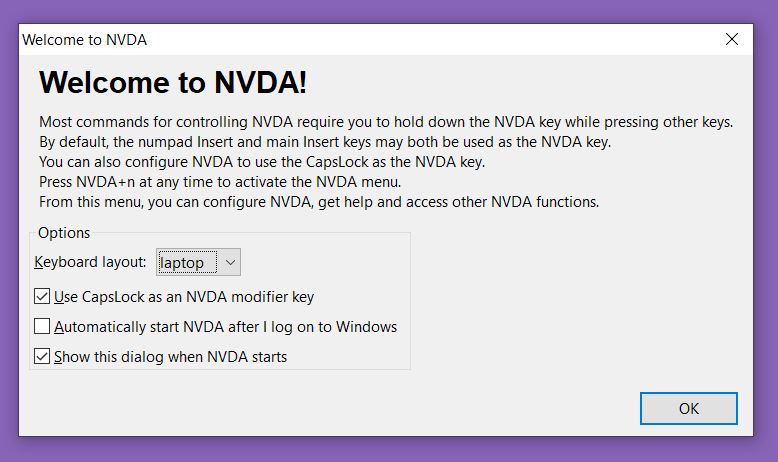Viewport: 778px width, 462px height.
Task: Click the 'Options' group heading
Action: 64,233
